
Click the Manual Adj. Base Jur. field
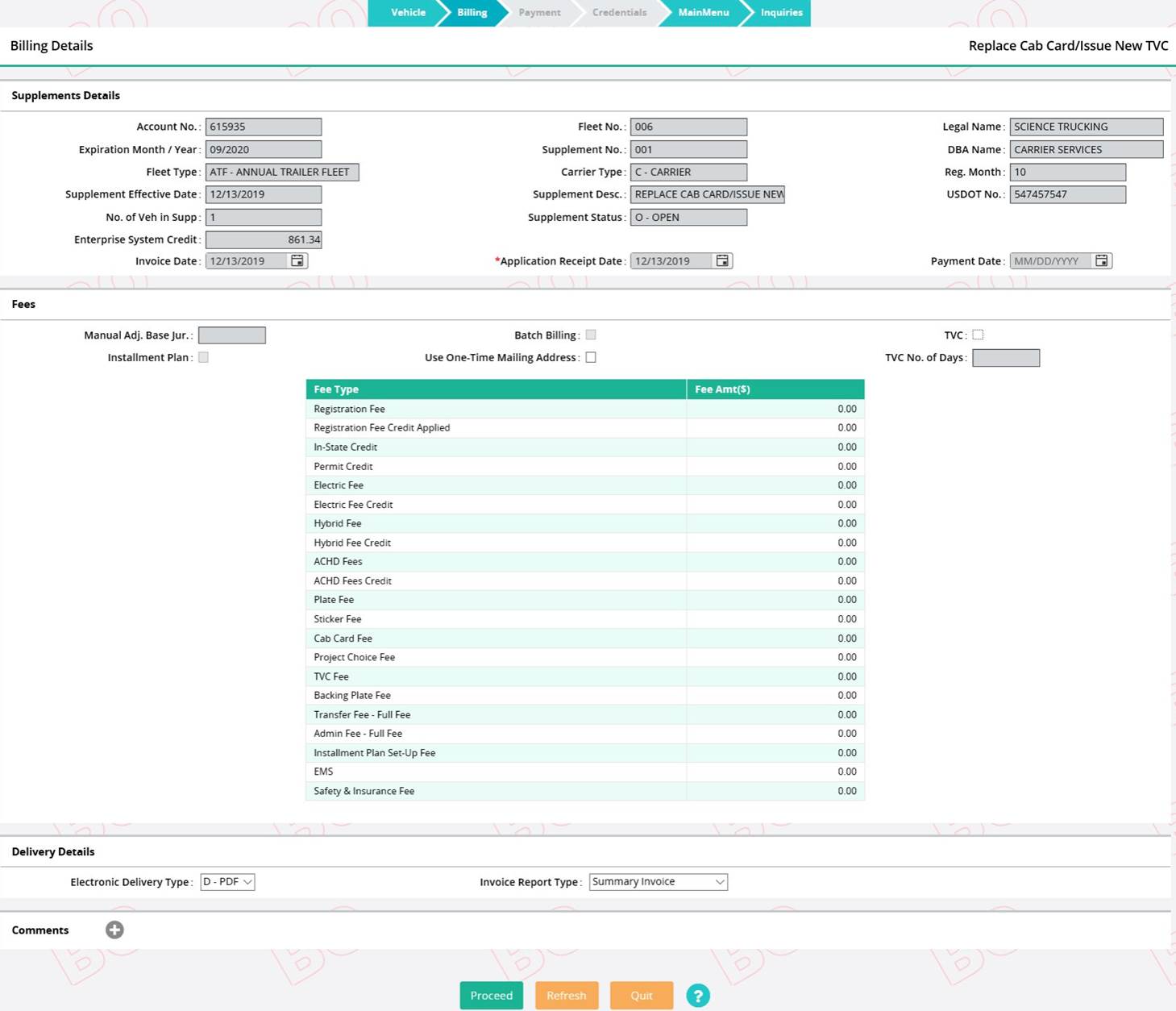coord(232,335)
